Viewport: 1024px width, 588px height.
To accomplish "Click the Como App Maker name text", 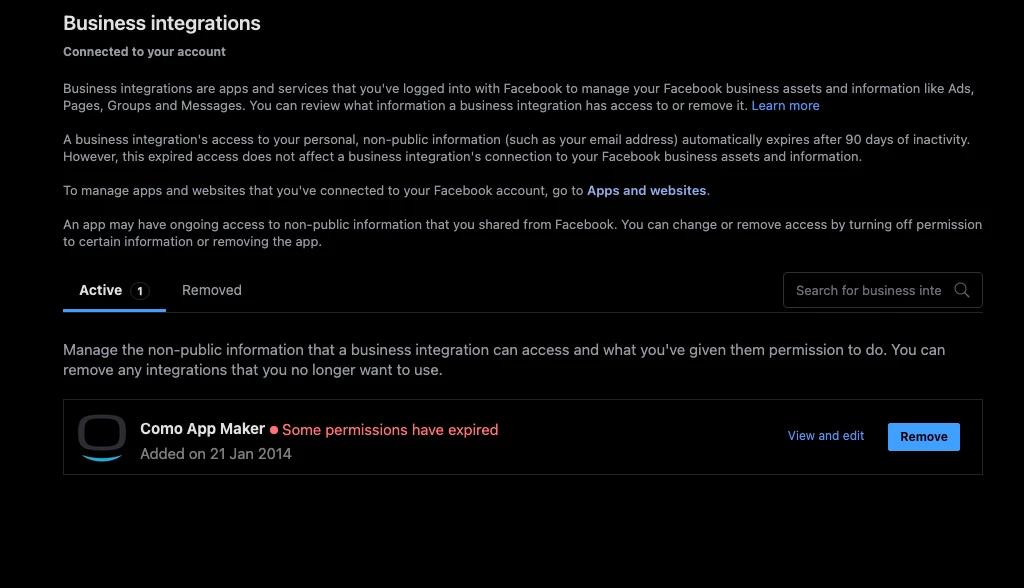I will (202, 429).
